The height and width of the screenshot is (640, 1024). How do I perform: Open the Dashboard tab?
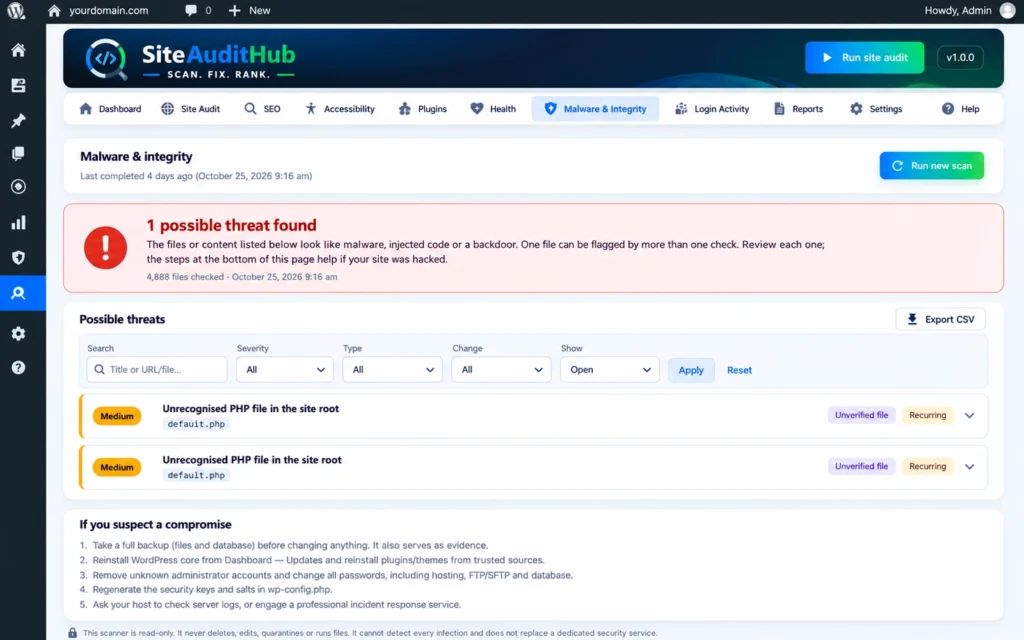coord(110,108)
